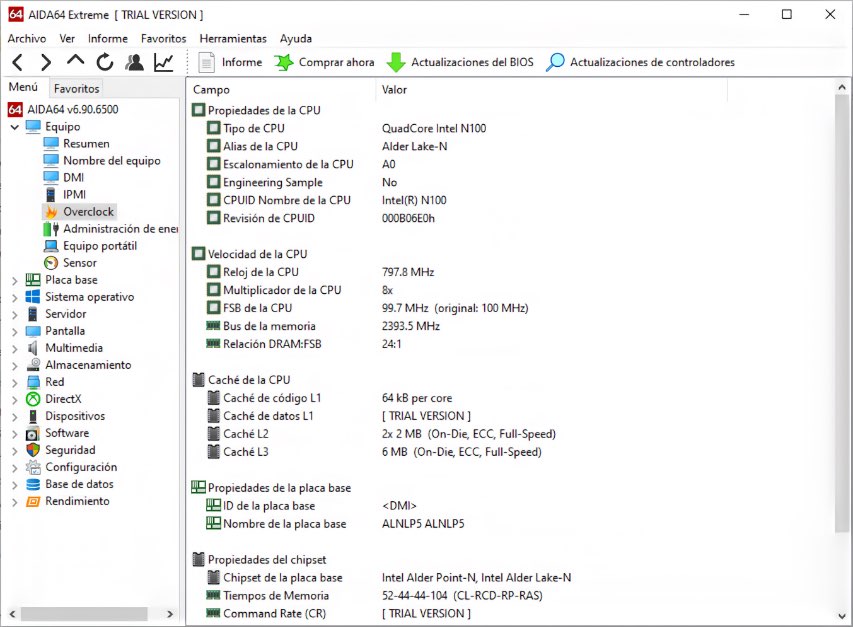
Task: Open Actualizaciones del BIOS
Action: pos(460,63)
